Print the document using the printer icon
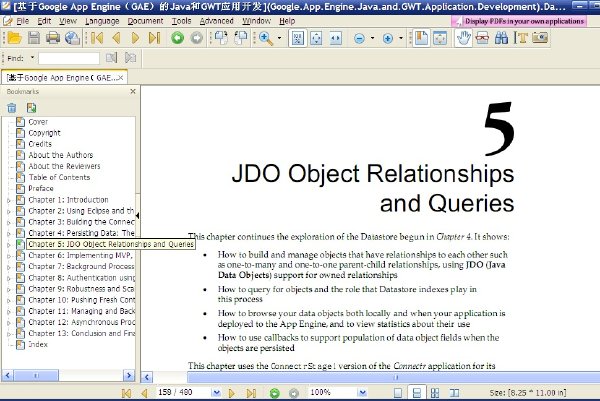The height and width of the screenshot is (401, 600). (x=53, y=38)
